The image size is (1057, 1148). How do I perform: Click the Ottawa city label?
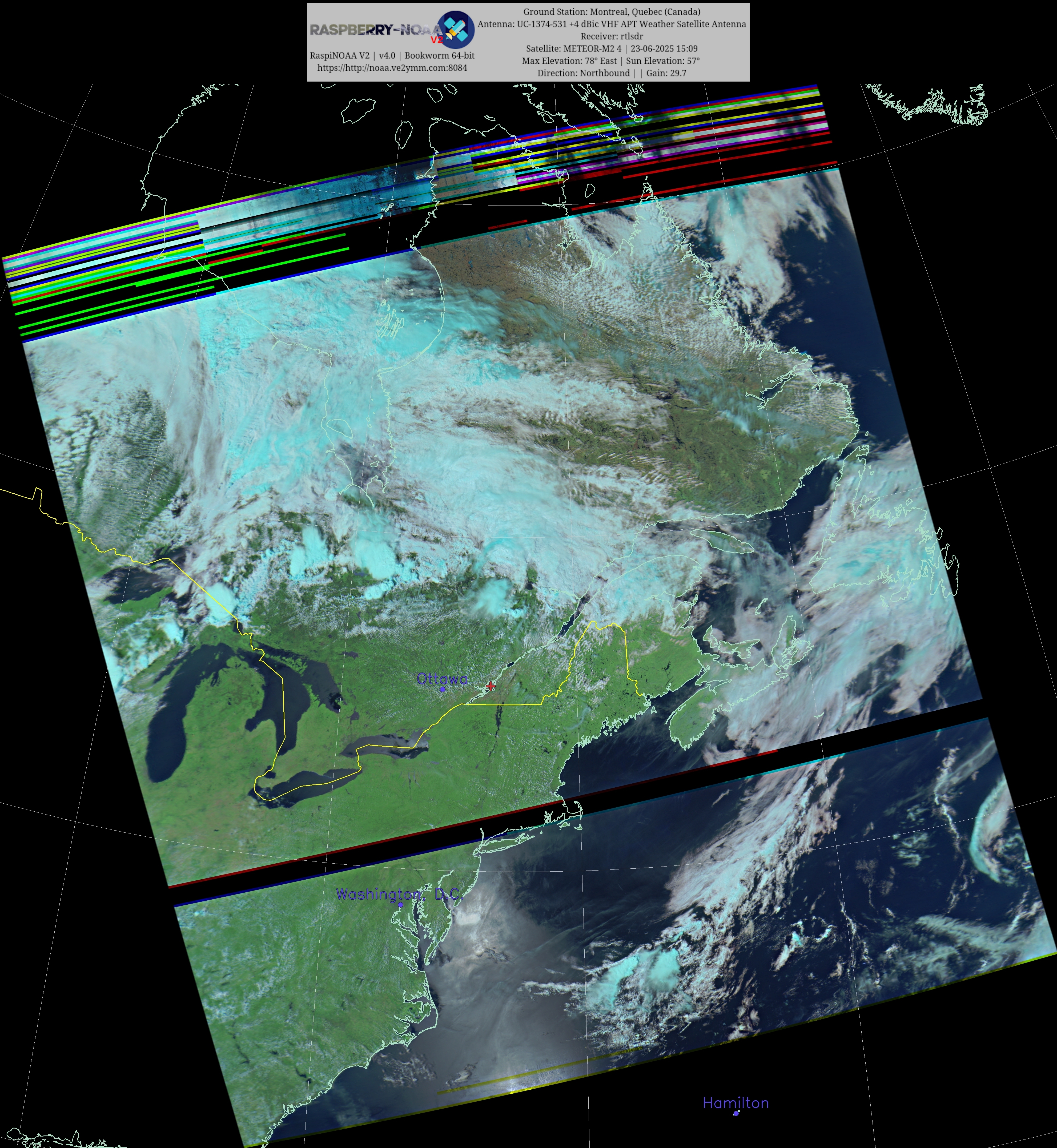click(442, 678)
